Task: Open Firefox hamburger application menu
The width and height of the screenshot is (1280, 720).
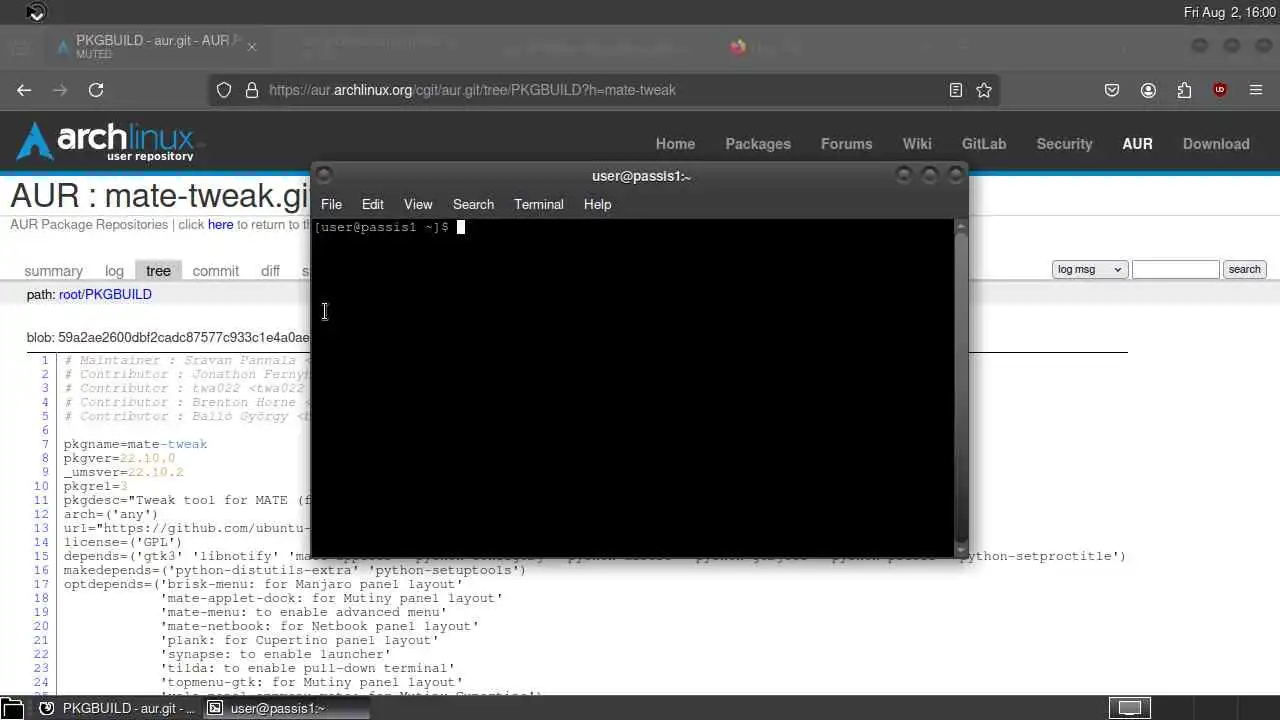Action: click(1256, 90)
